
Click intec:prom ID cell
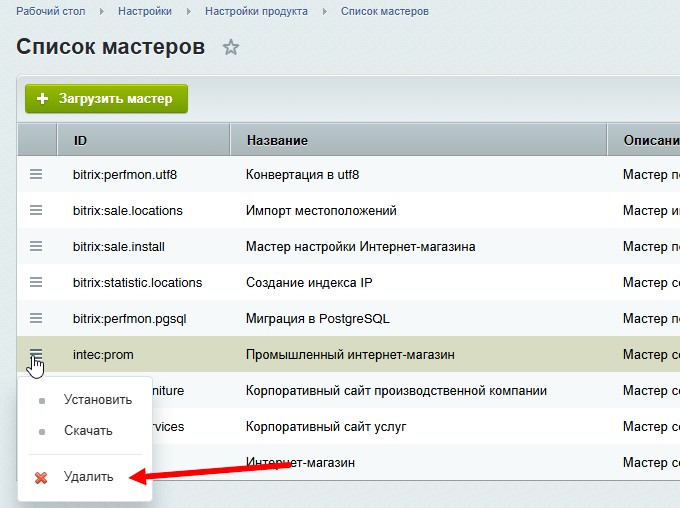point(103,355)
